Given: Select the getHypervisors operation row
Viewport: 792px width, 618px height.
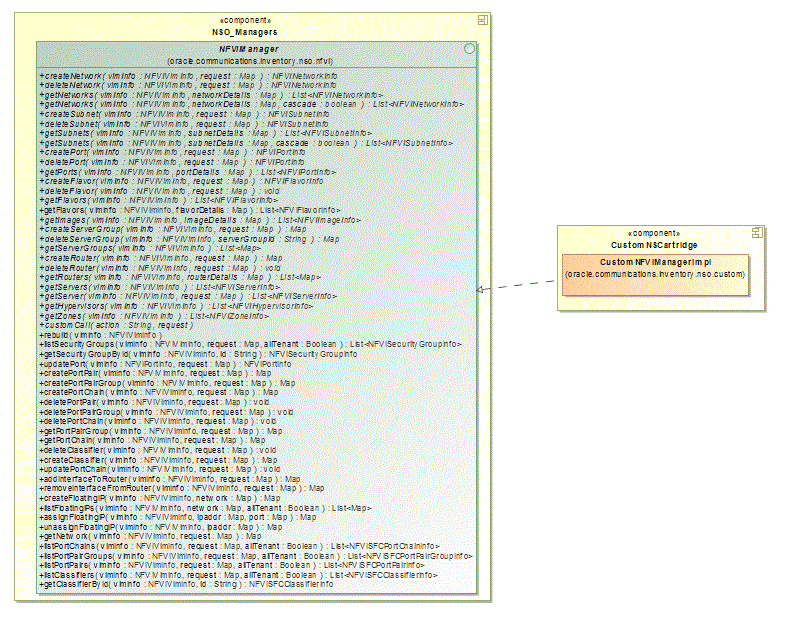Looking at the screenshot, I should coord(176,306).
